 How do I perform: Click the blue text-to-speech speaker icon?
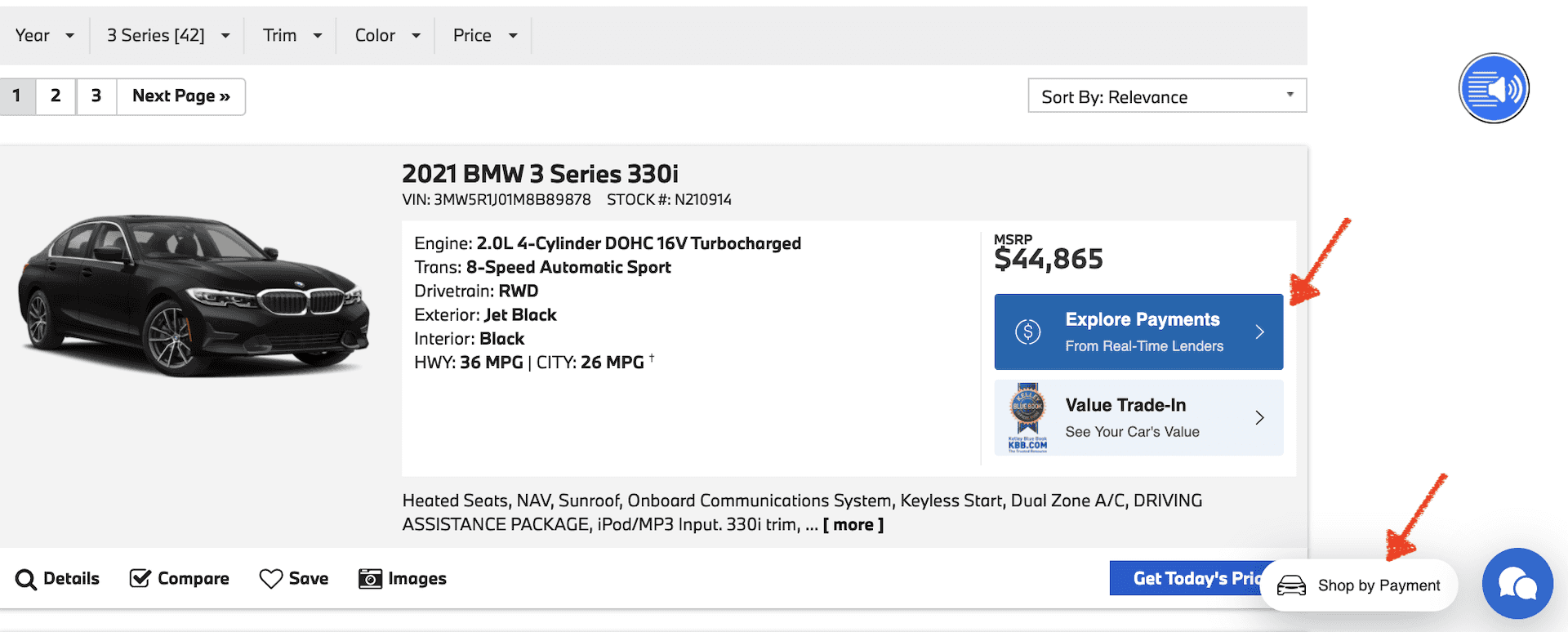[x=1494, y=88]
